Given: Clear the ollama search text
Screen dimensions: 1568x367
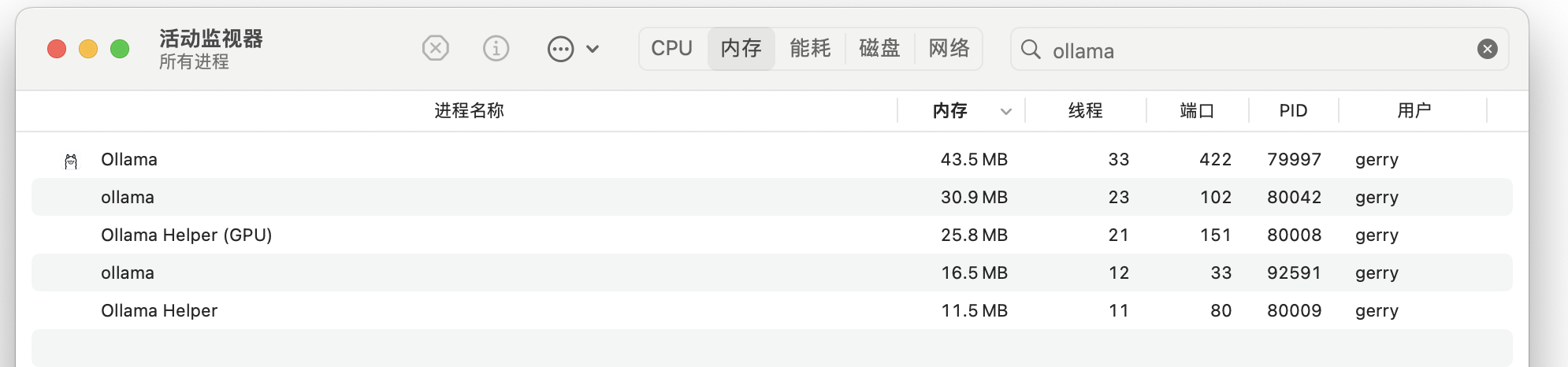Looking at the screenshot, I should (1487, 50).
